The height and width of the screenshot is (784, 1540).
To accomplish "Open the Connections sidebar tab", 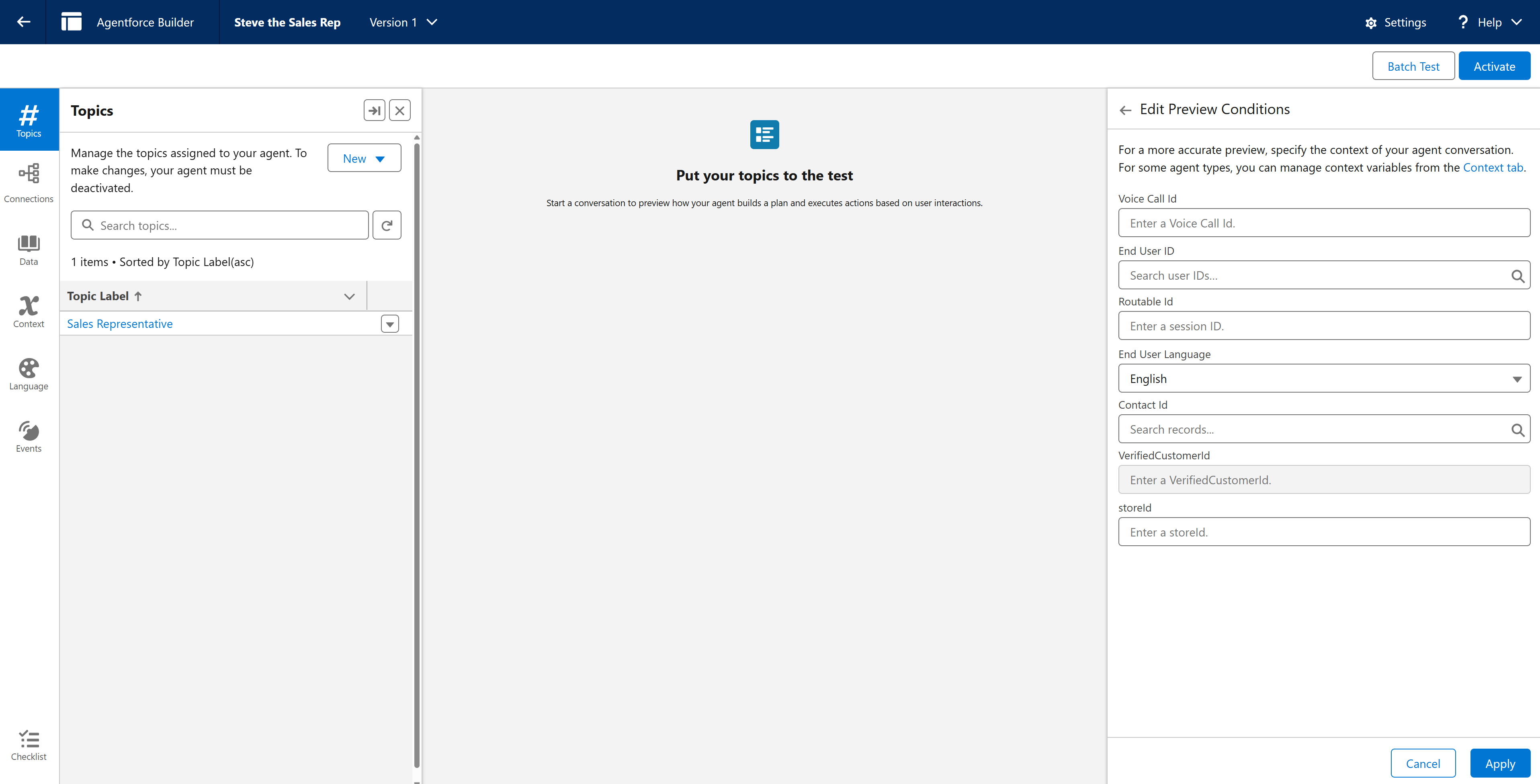I will coord(29,183).
